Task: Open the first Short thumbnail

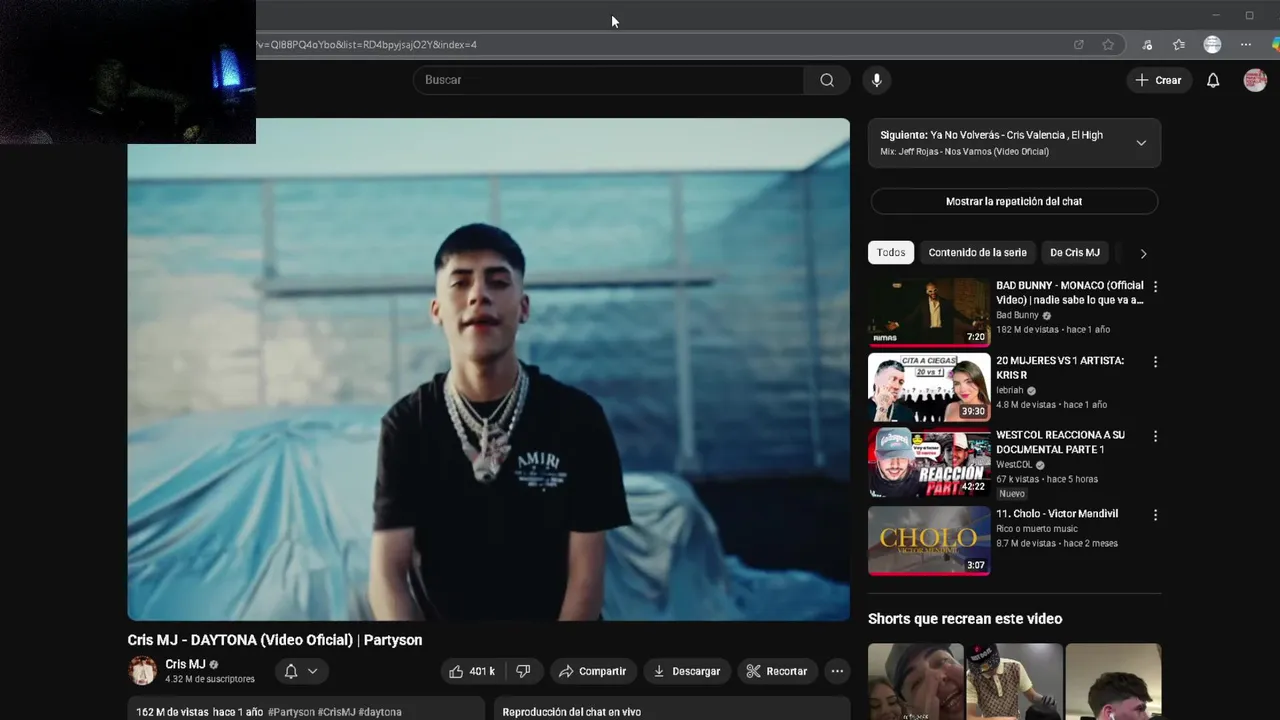Action: click(x=915, y=681)
